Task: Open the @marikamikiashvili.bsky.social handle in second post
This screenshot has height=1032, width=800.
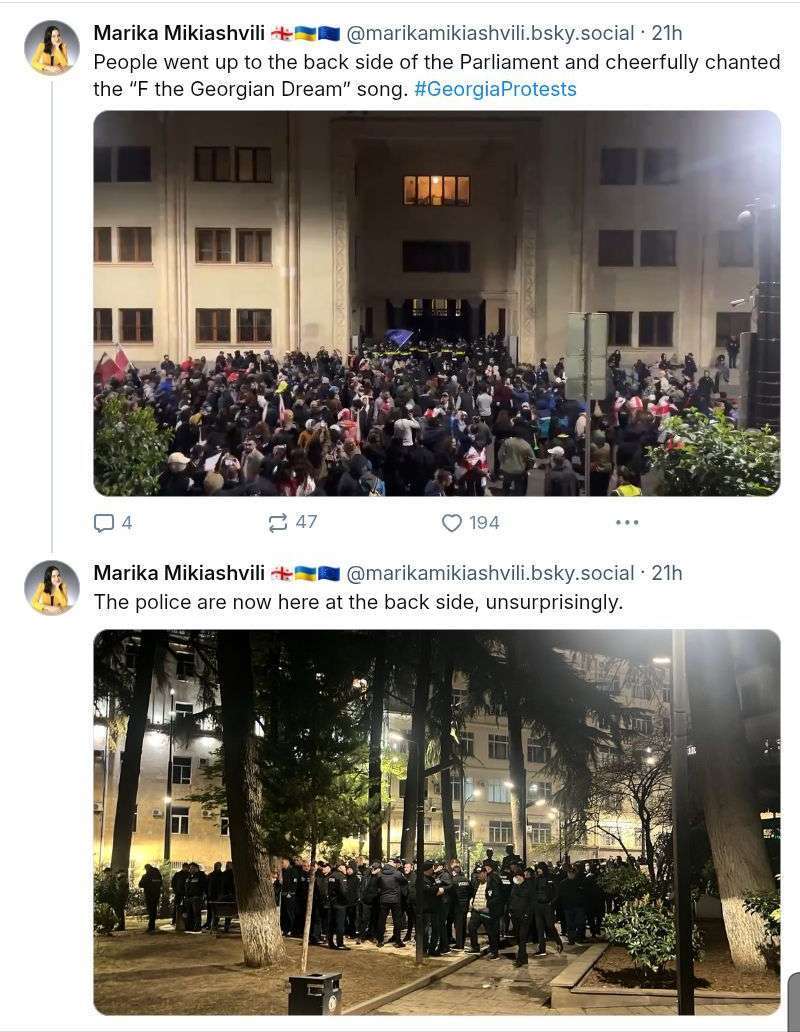Action: 490,573
